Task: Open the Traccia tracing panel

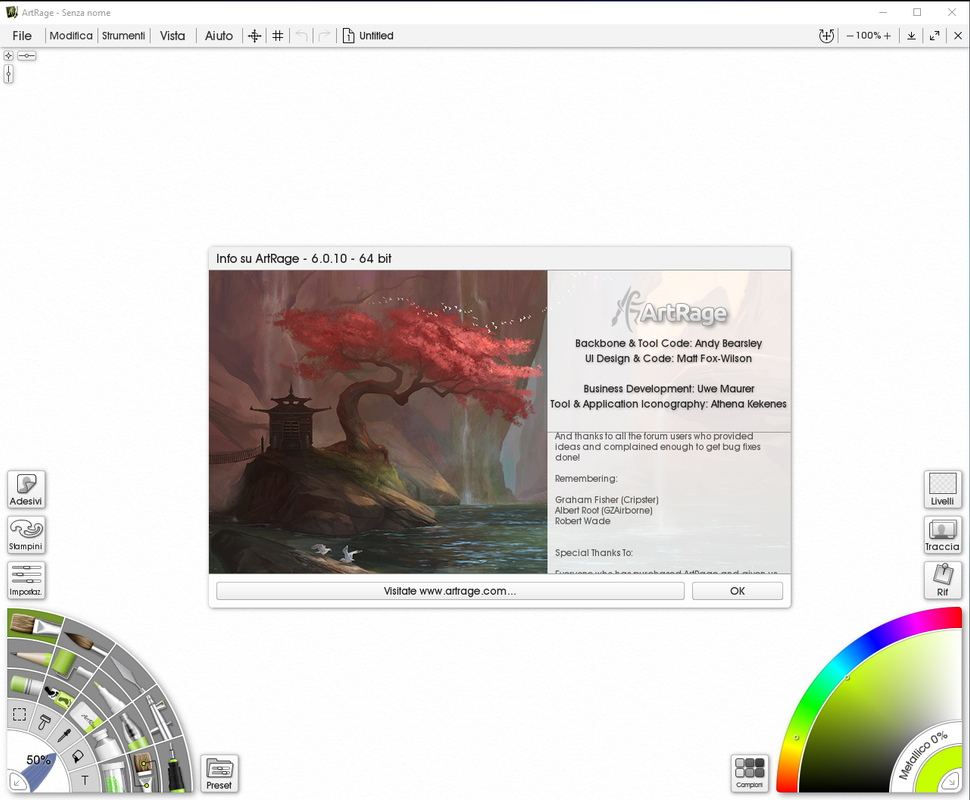Action: tap(942, 535)
